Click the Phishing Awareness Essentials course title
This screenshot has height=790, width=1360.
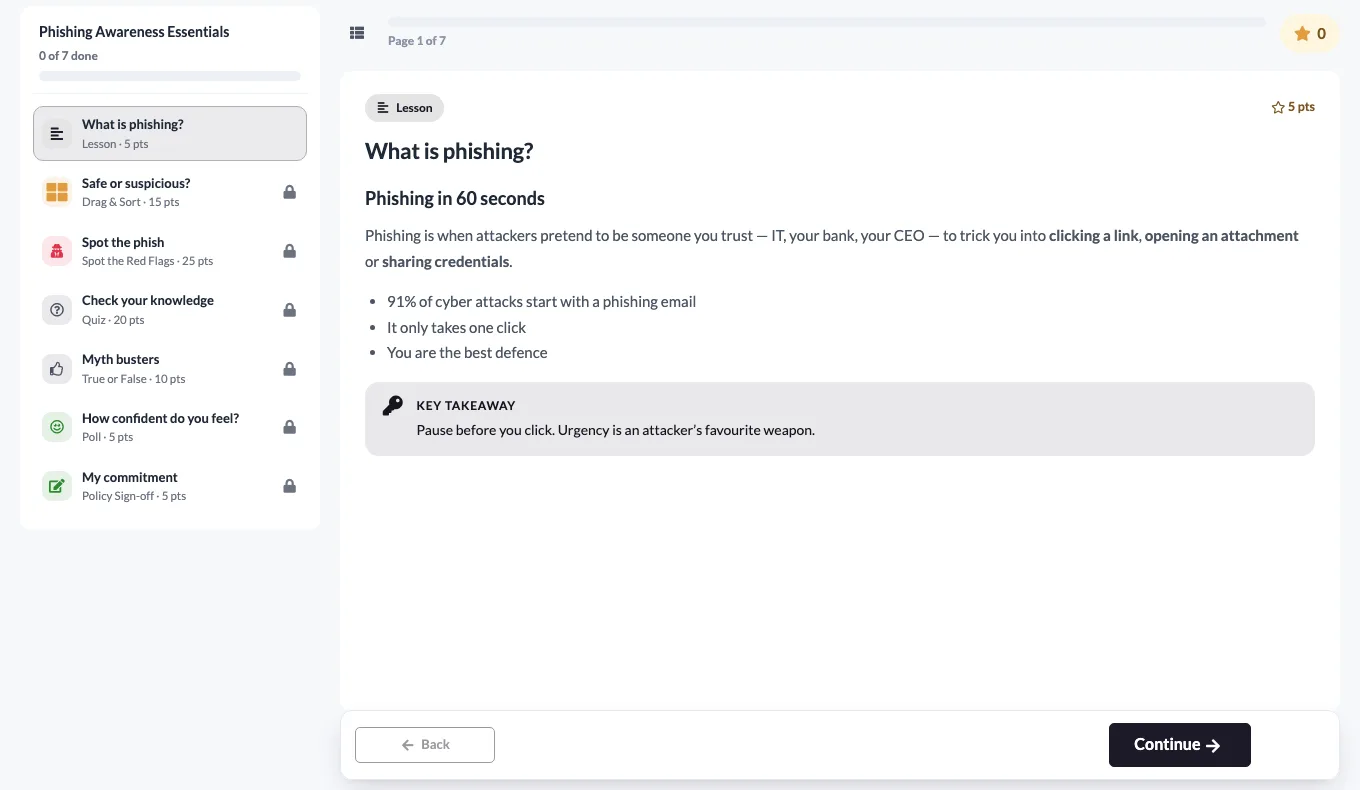(134, 32)
